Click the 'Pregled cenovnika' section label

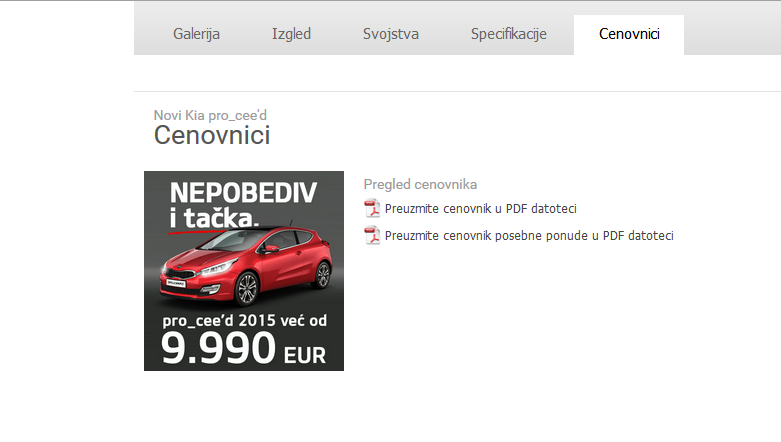[x=420, y=184]
